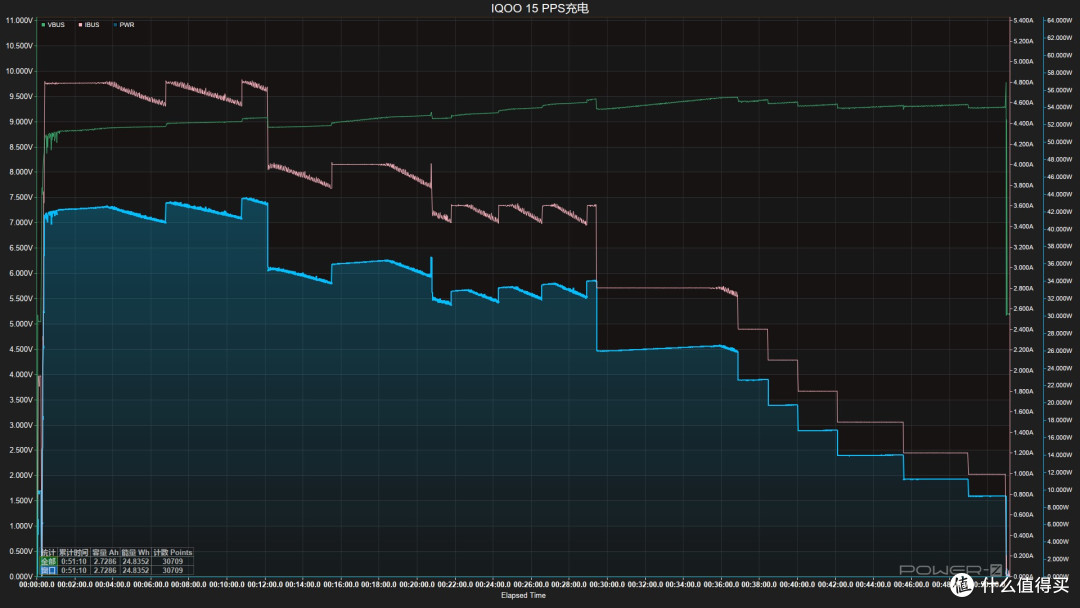Click the 50.000W power axis tick

coord(1059,142)
